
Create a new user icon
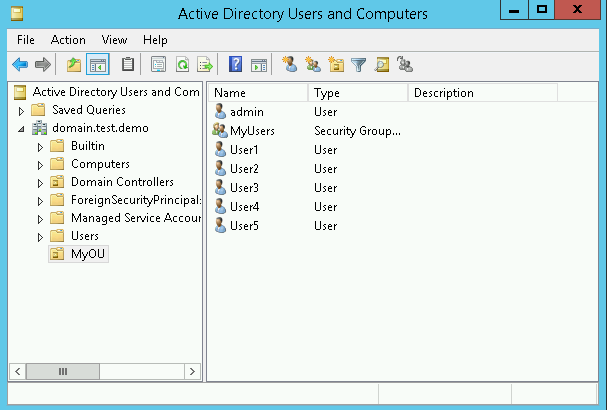290,64
